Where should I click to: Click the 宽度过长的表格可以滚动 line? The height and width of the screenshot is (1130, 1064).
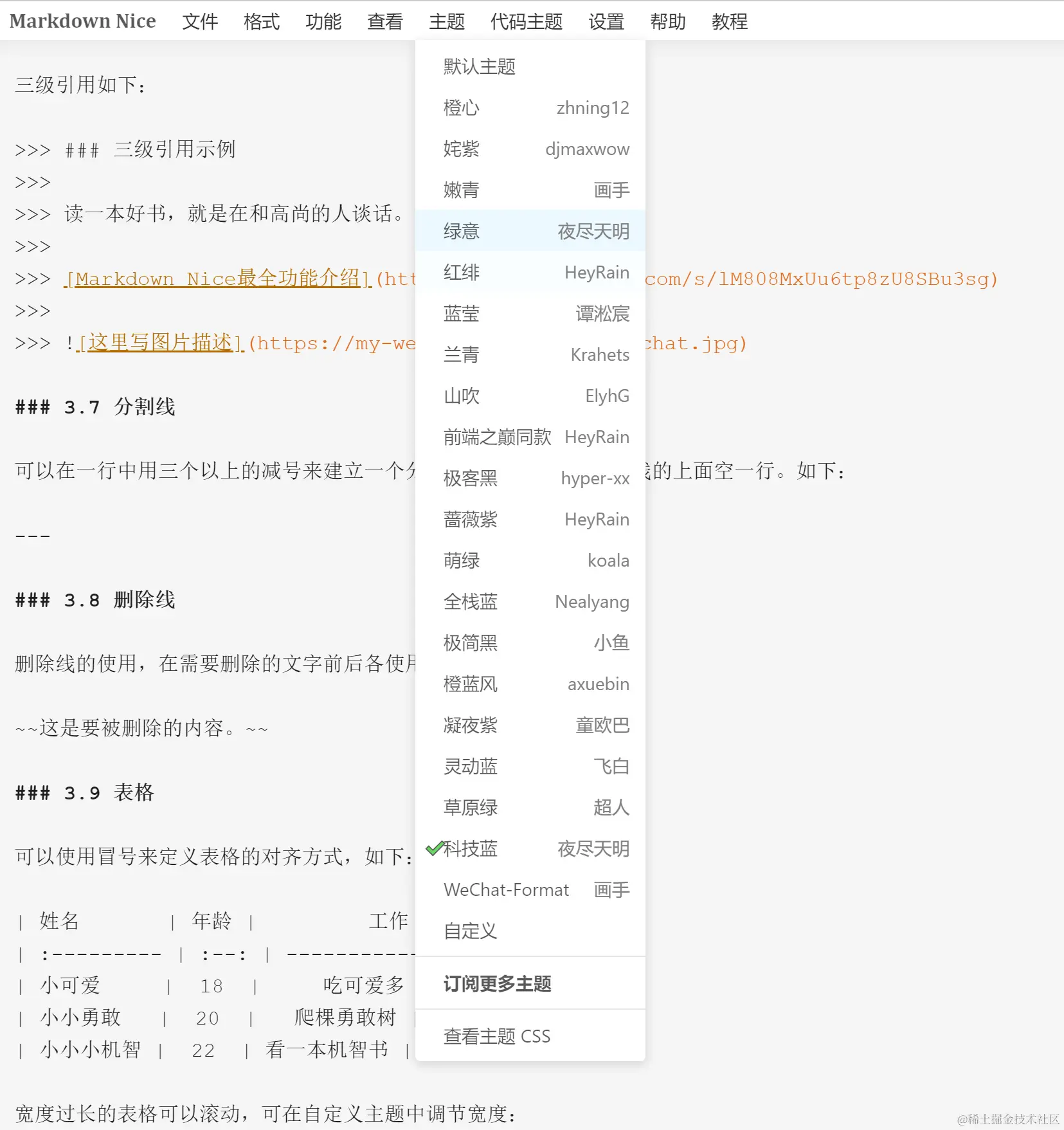[266, 1114]
